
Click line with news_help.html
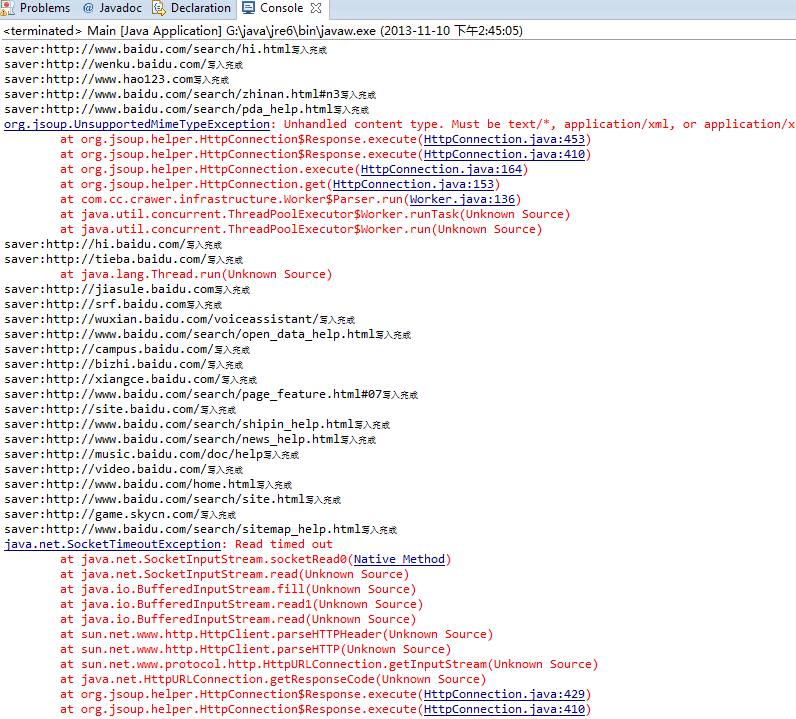pyautogui.click(x=190, y=439)
